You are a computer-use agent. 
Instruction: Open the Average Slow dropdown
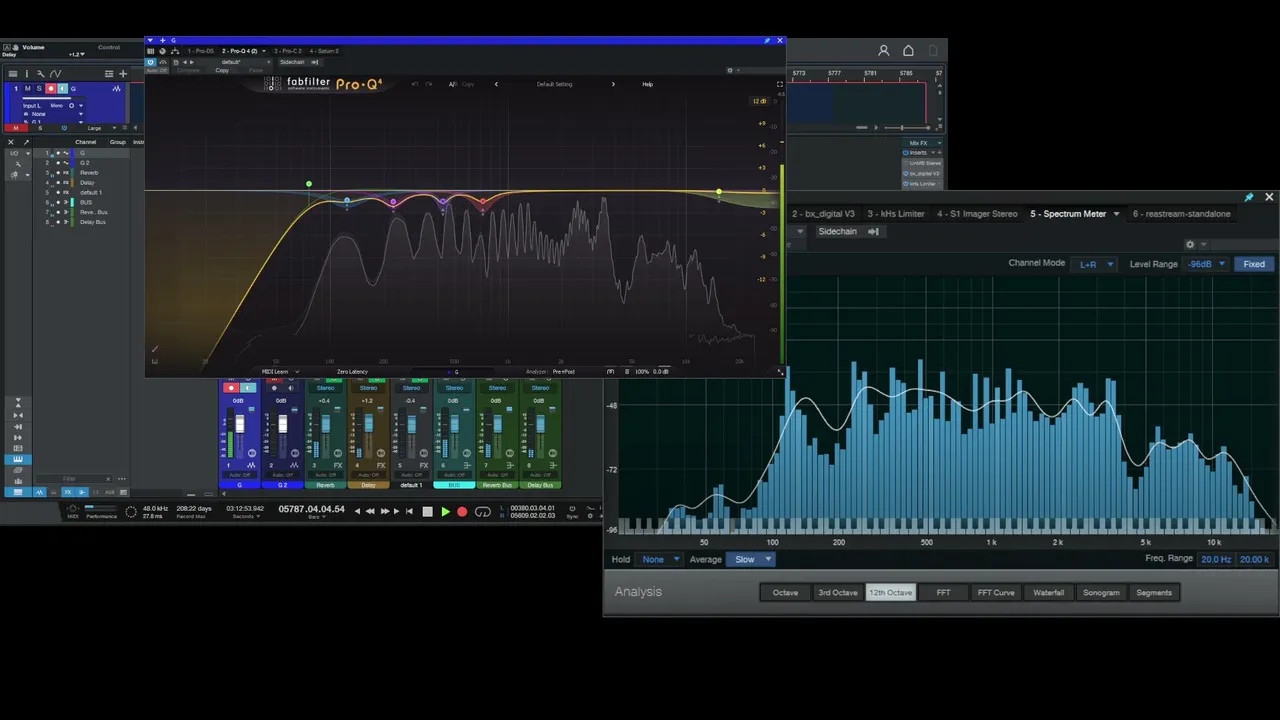coord(751,560)
